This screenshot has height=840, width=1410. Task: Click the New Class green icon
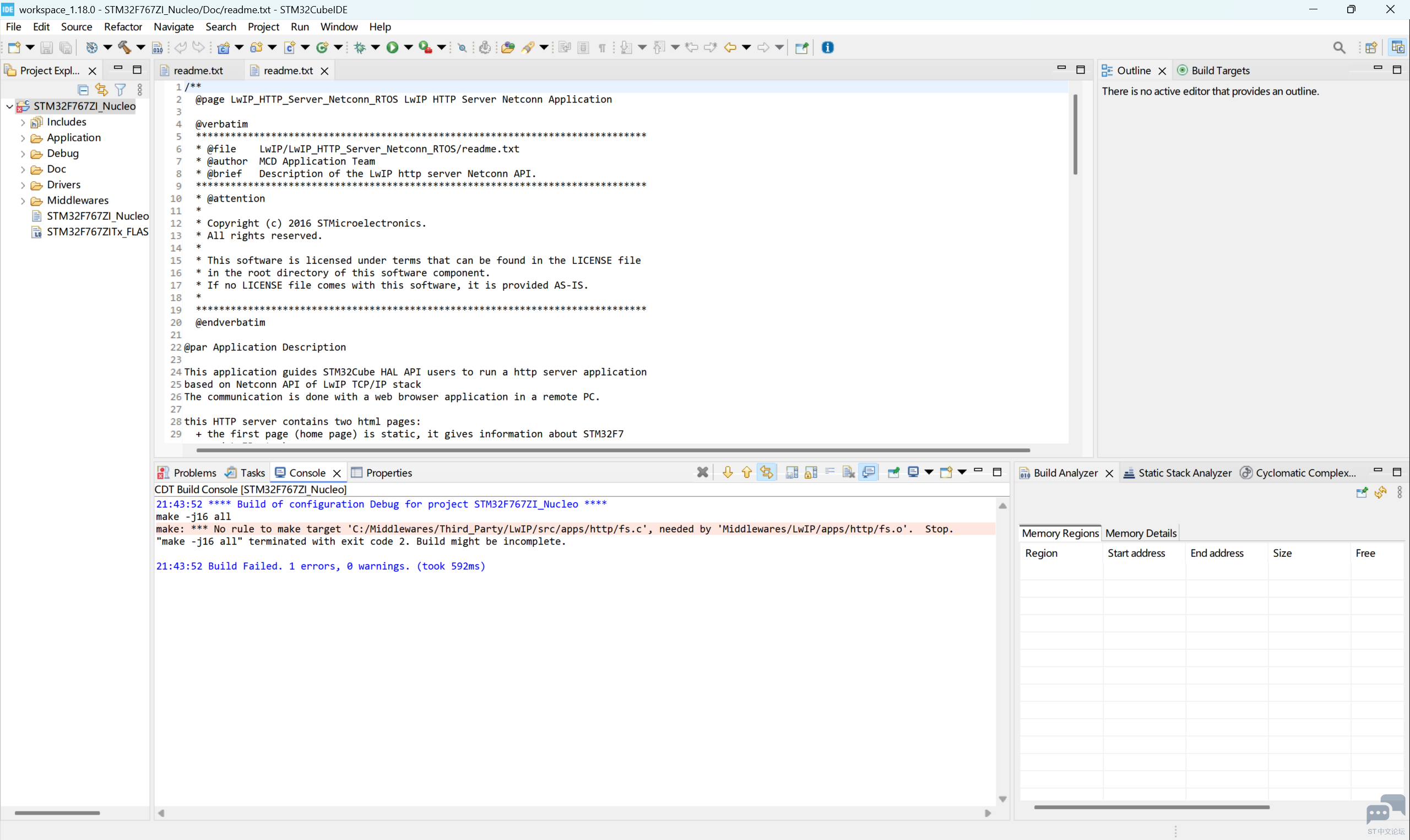tap(323, 47)
